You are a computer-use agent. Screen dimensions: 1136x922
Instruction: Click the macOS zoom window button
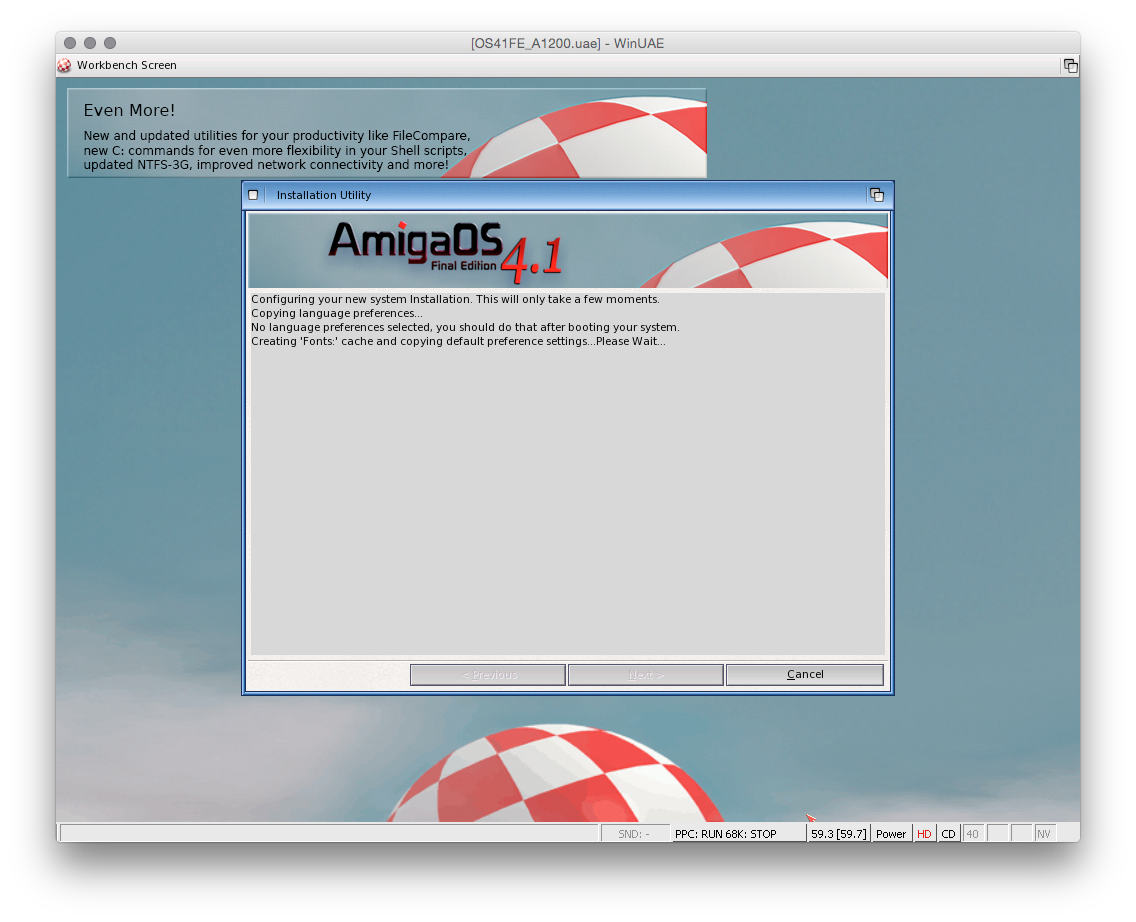click(110, 43)
